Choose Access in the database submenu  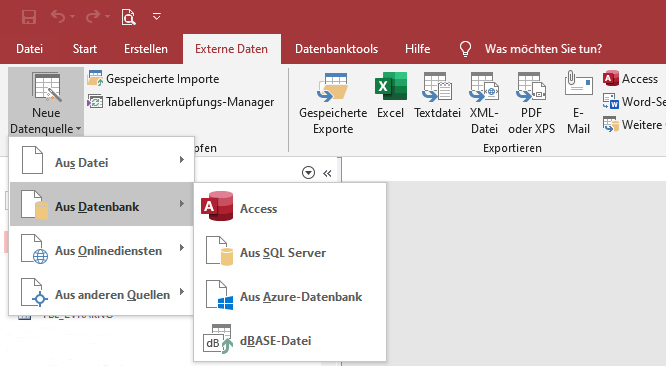point(290,206)
